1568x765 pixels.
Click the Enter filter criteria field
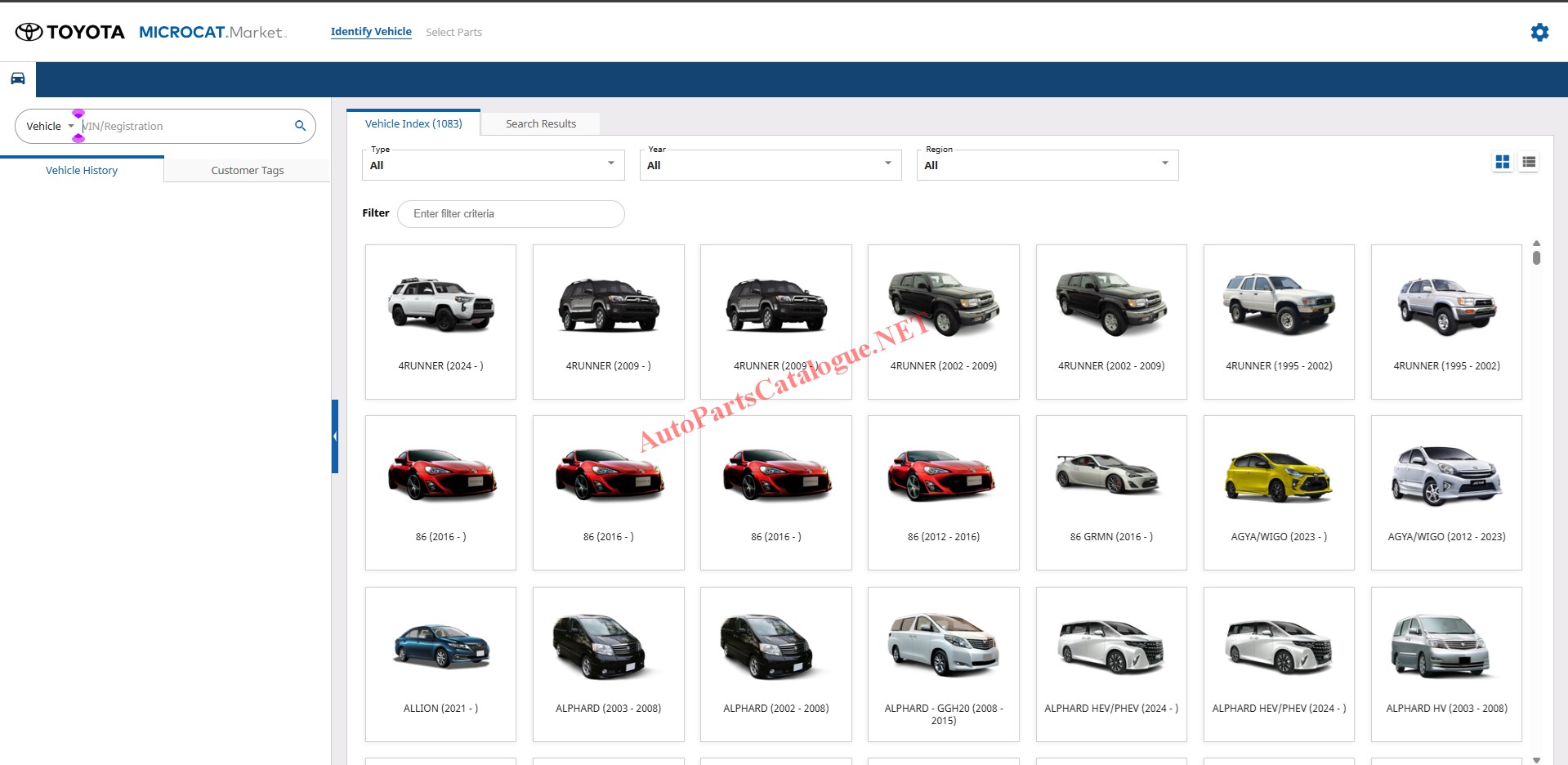point(511,214)
